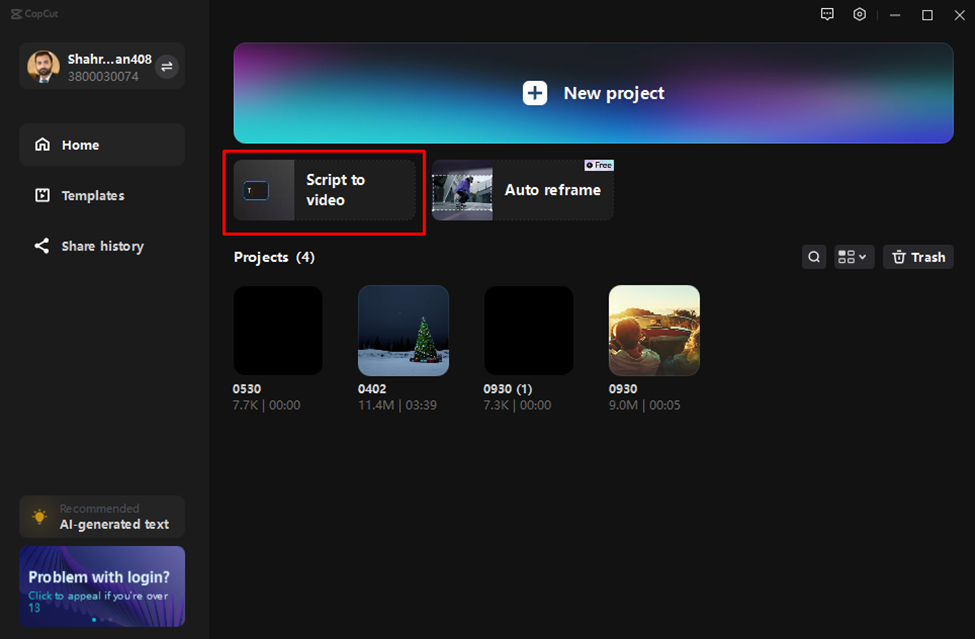Click the plus icon in New project

click(x=535, y=93)
